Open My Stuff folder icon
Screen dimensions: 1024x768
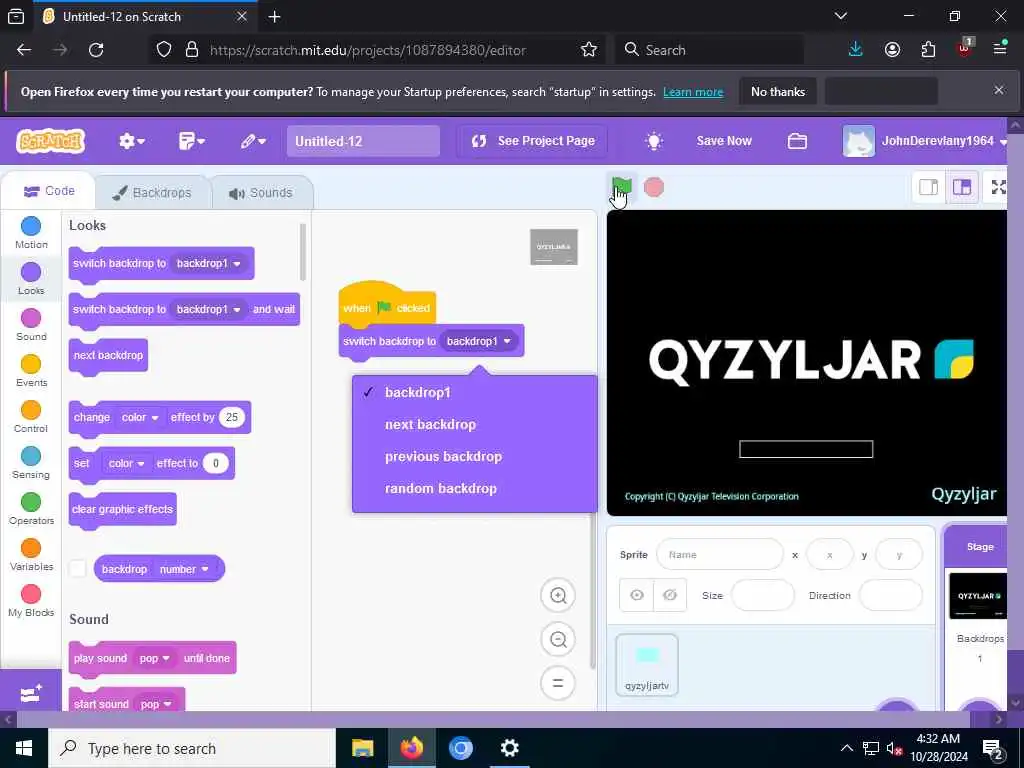point(797,140)
